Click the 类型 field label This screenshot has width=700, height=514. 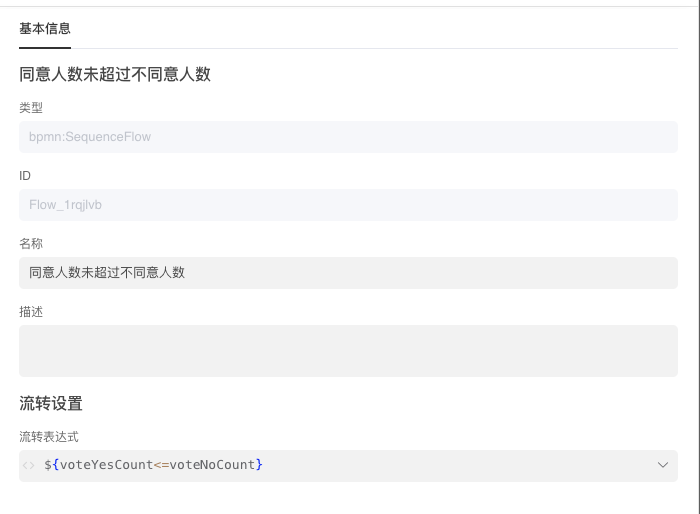coord(31,108)
